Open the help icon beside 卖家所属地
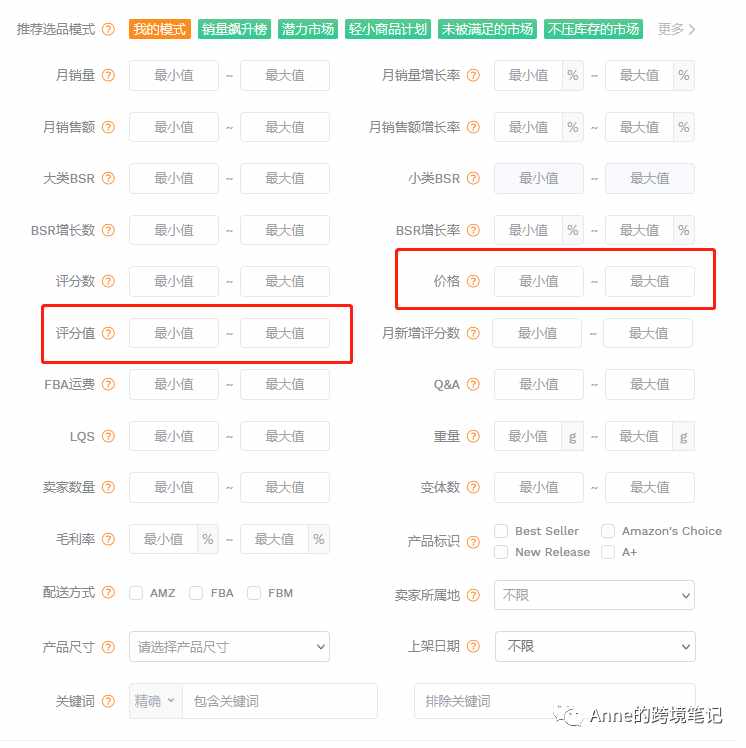Viewport: 746px width, 748px height. coord(473,595)
